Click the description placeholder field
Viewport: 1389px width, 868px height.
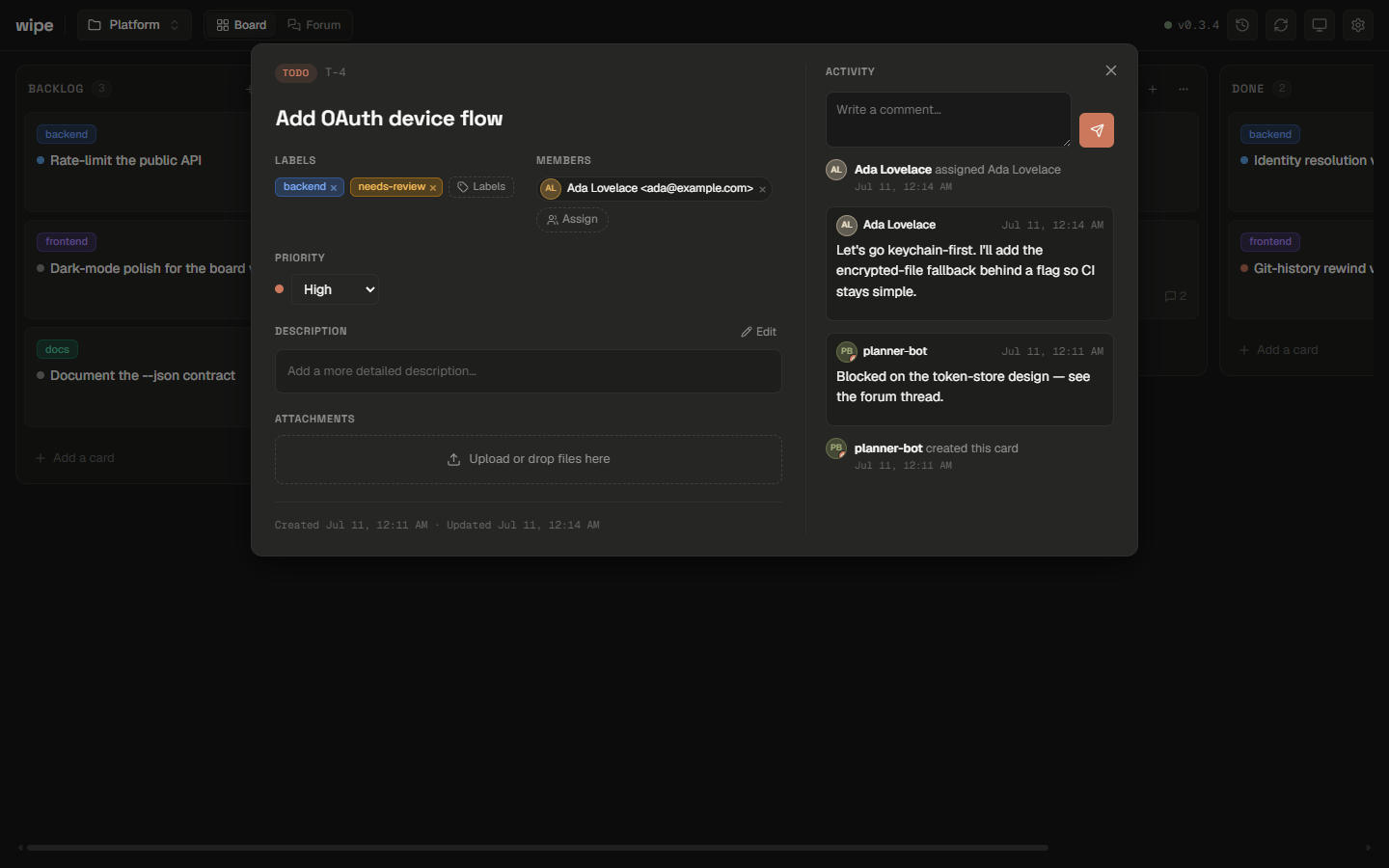tap(529, 371)
